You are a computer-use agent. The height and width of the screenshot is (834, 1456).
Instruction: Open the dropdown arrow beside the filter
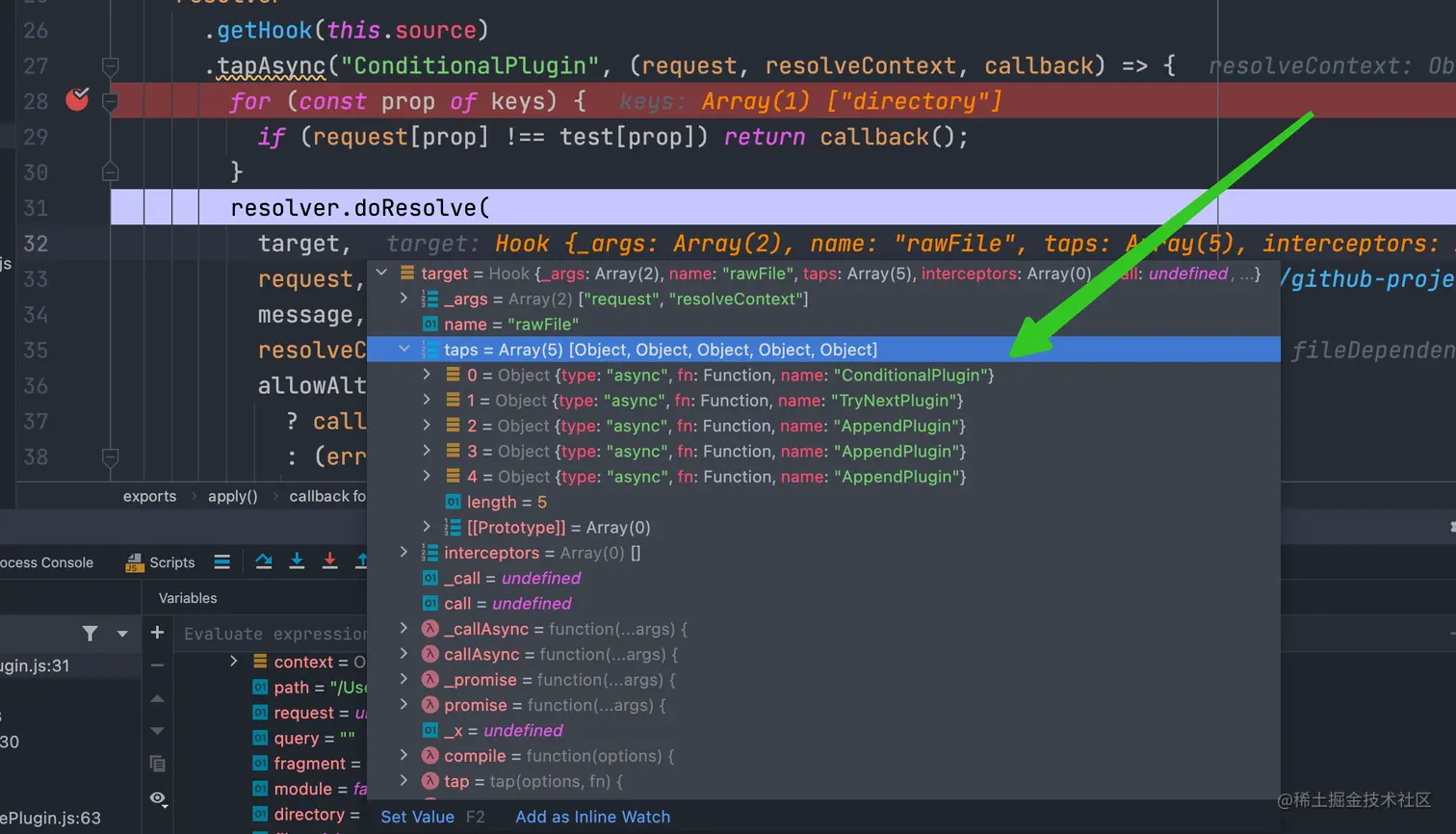(x=122, y=634)
